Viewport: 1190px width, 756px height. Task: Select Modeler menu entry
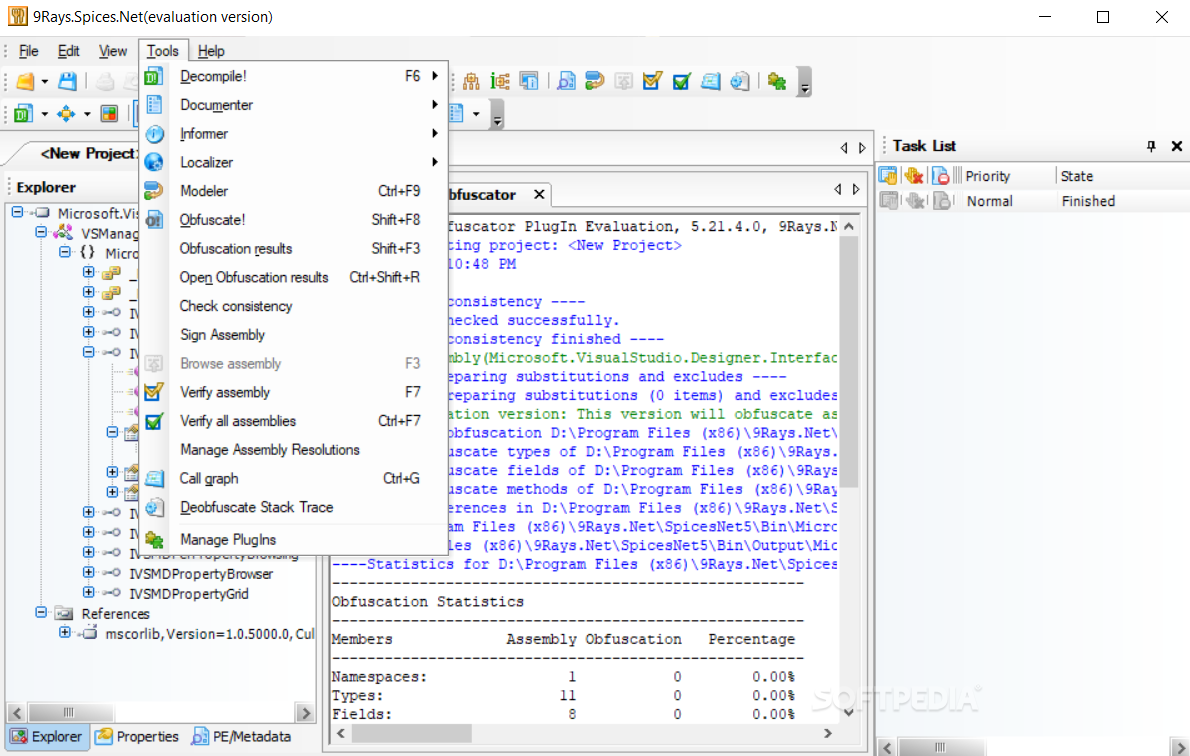(294, 191)
